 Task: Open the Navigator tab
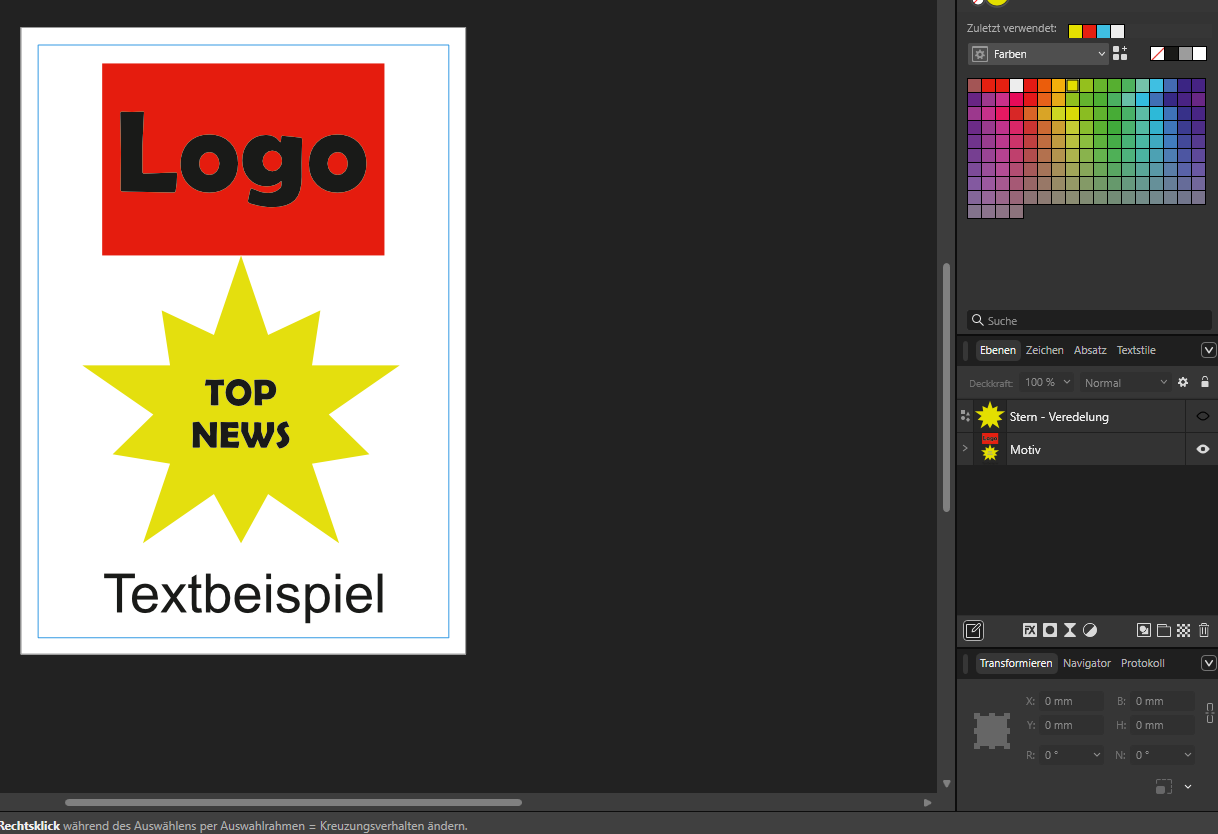click(1087, 663)
